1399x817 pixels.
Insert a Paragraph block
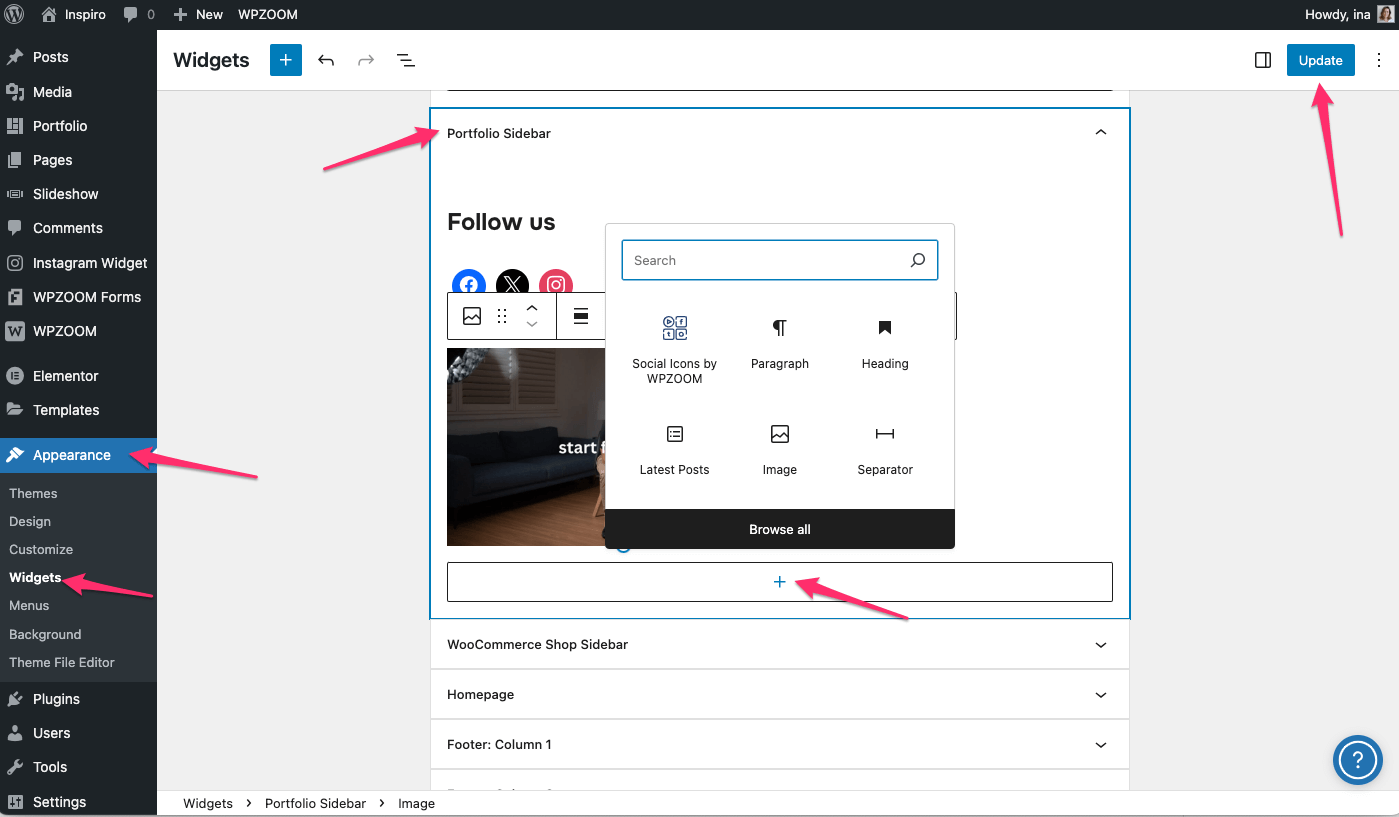pyautogui.click(x=780, y=344)
